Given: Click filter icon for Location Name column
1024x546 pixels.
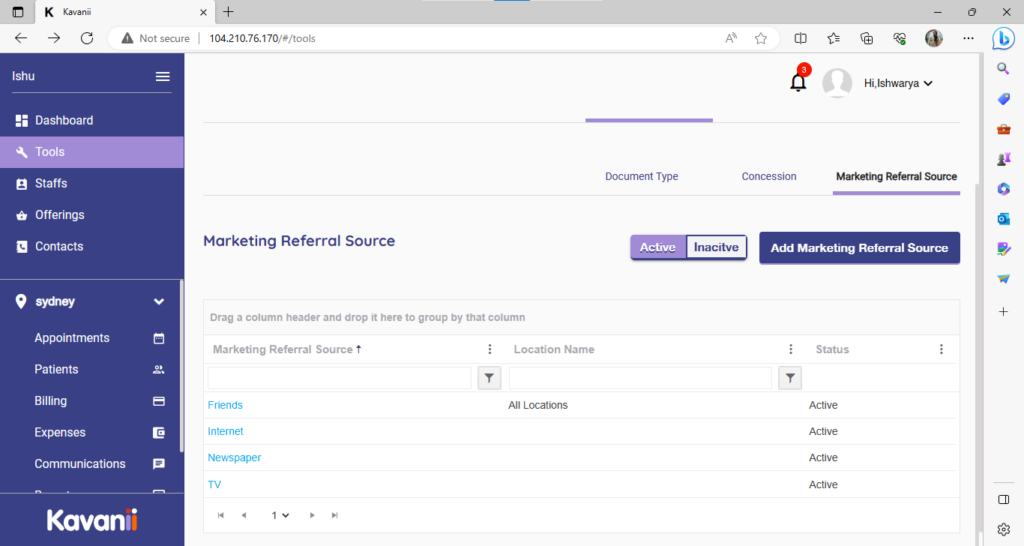Looking at the screenshot, I should pos(790,378).
